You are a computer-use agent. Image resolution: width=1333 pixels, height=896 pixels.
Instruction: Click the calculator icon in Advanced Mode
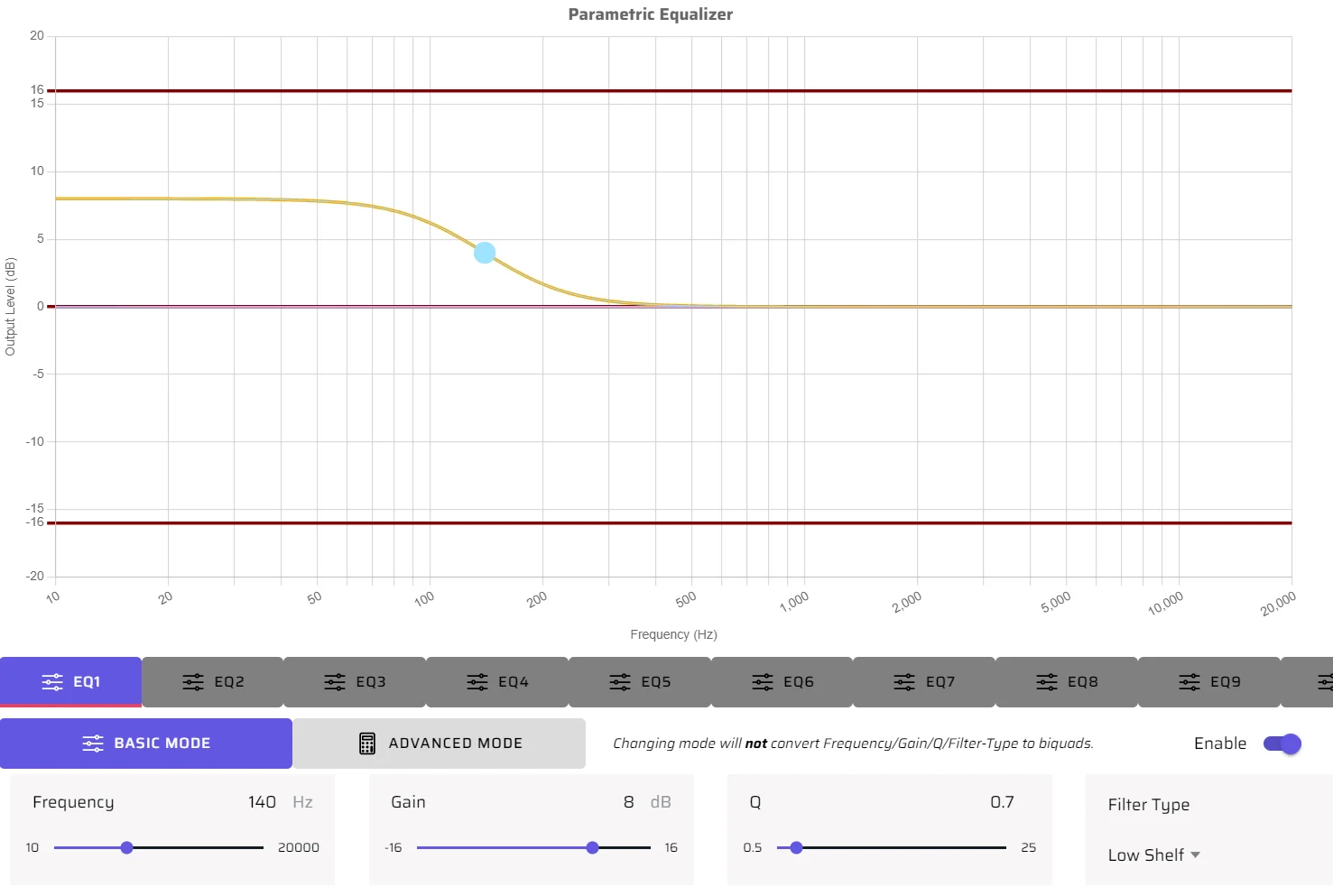367,744
